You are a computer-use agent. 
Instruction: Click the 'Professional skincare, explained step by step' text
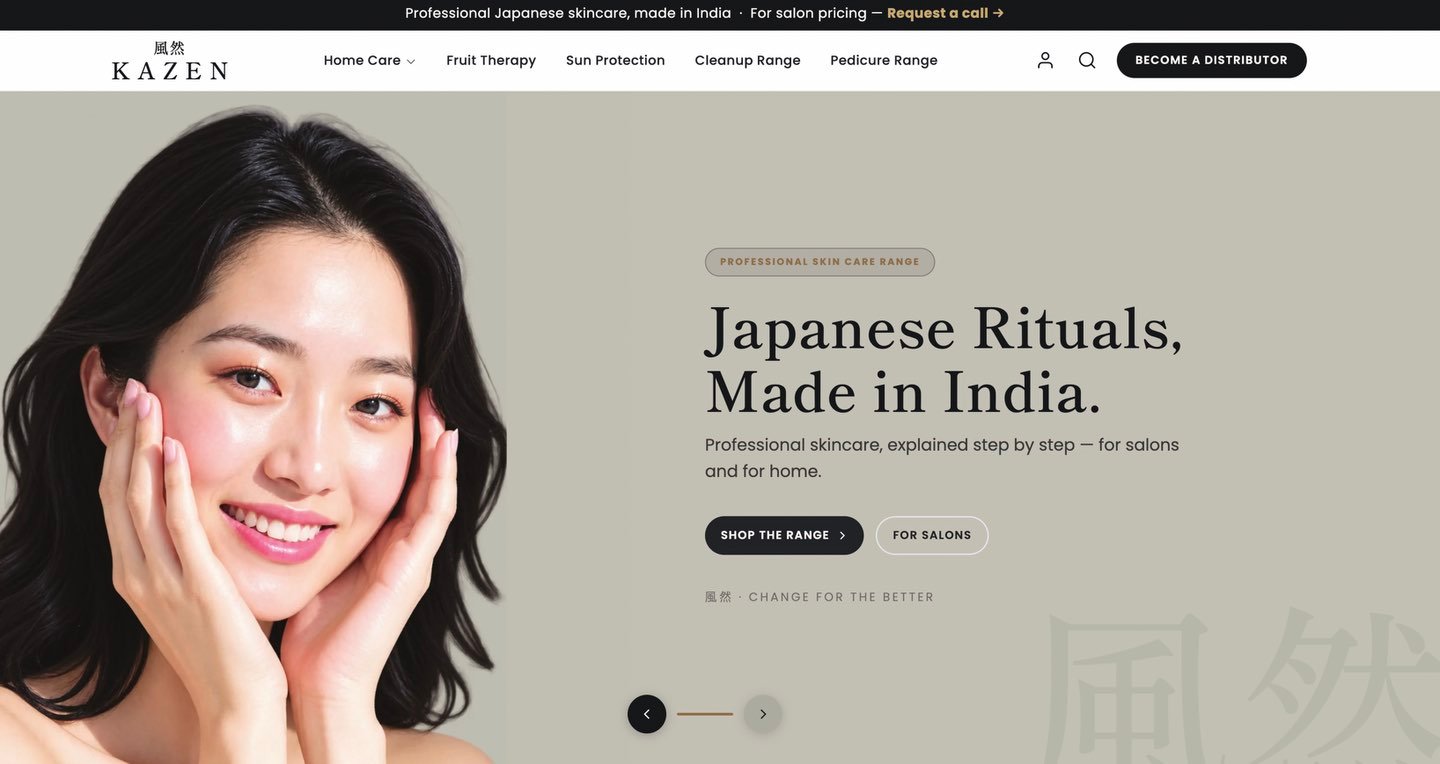coord(942,457)
